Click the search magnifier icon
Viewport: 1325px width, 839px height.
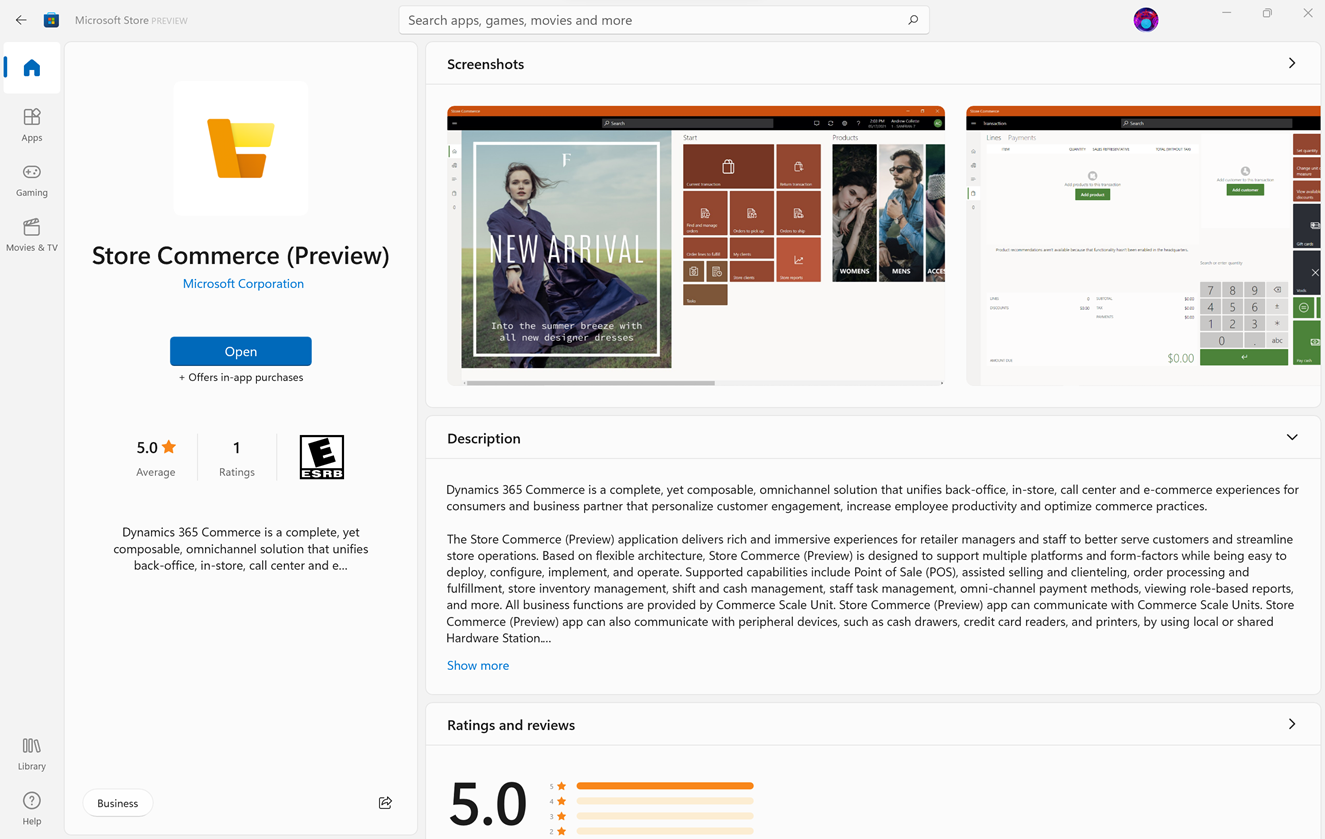913,20
